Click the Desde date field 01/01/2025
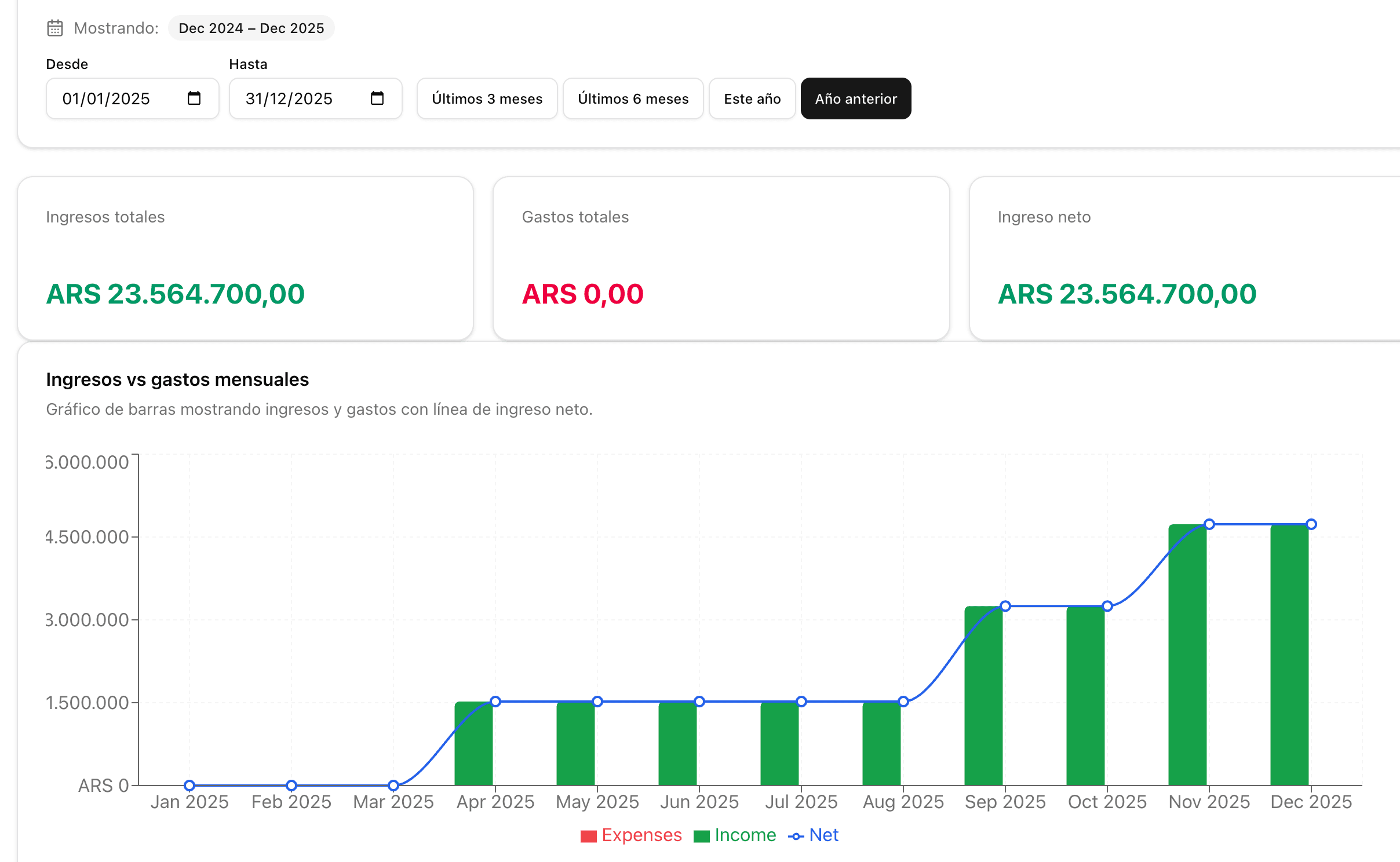This screenshot has width=1400, height=862. coord(133,98)
